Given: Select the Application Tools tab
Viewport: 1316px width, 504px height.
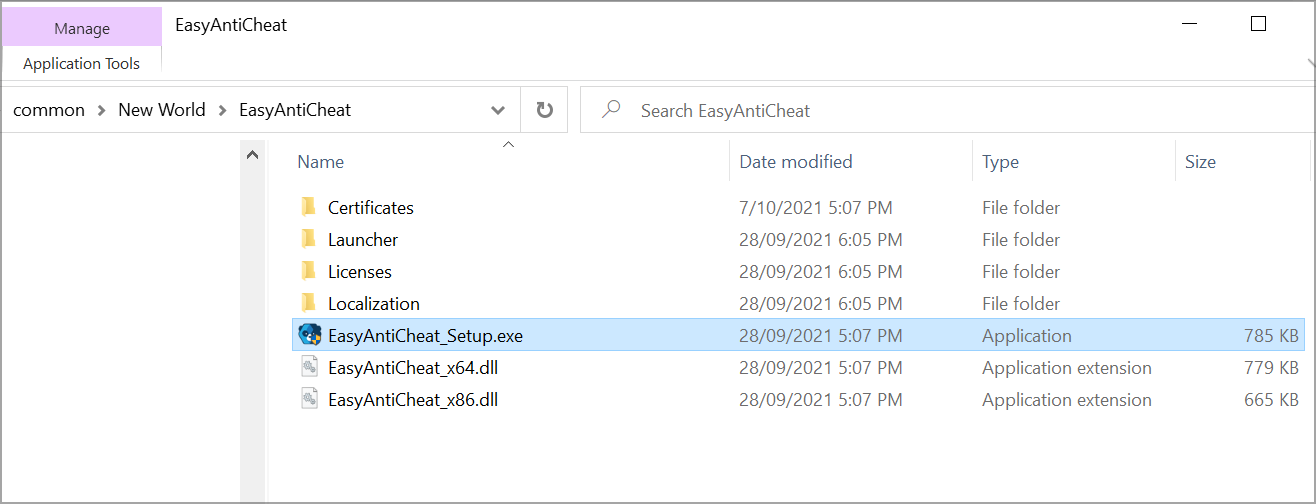Looking at the screenshot, I should click(x=81, y=63).
